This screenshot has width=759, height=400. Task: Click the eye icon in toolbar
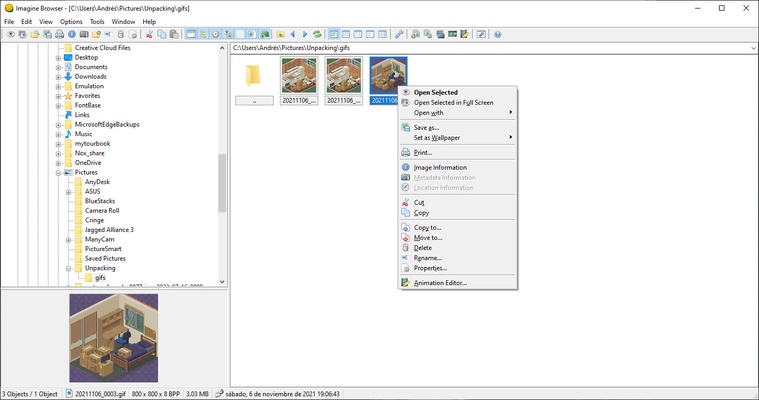click(10, 34)
